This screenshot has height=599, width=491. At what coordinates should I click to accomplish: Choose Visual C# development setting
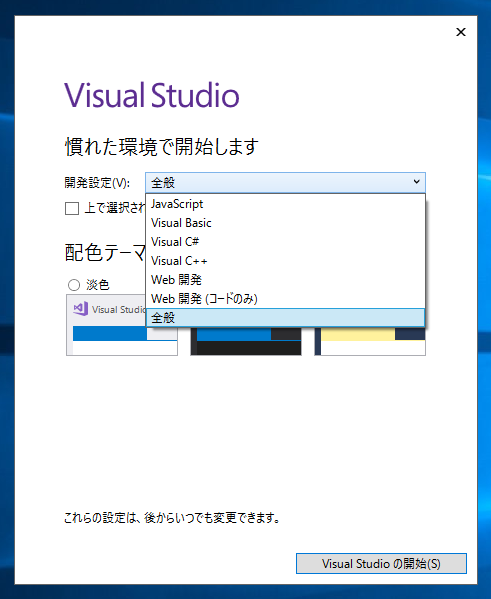[x=285, y=241]
